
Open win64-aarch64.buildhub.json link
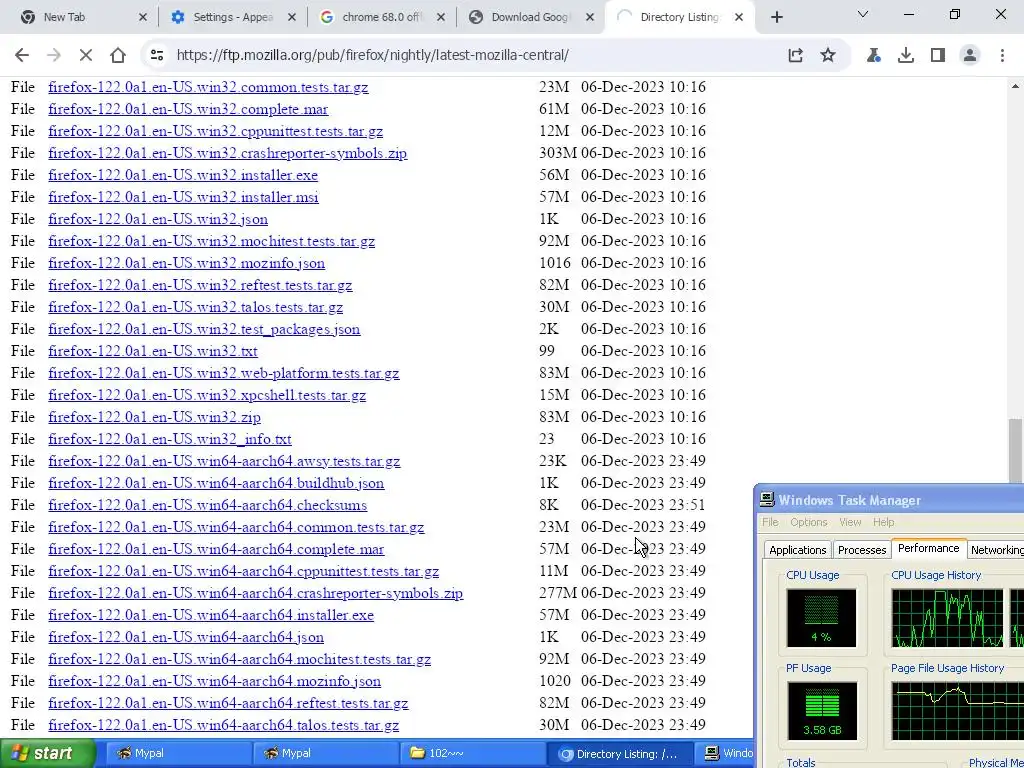(216, 483)
